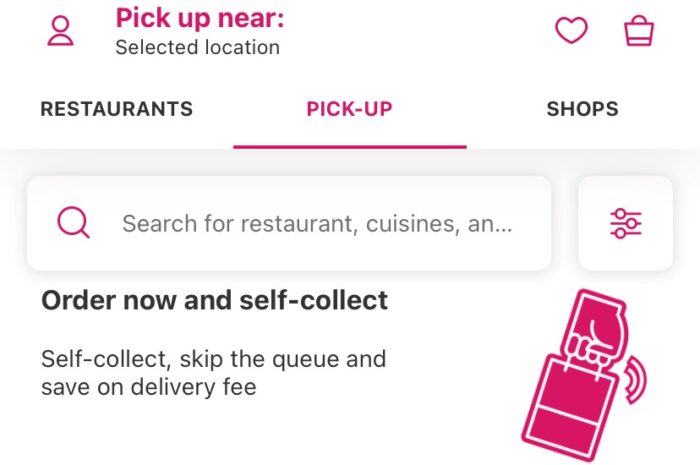Screen dimensions: 700x465
Task: Select the PICK-UP tab
Action: [x=350, y=109]
